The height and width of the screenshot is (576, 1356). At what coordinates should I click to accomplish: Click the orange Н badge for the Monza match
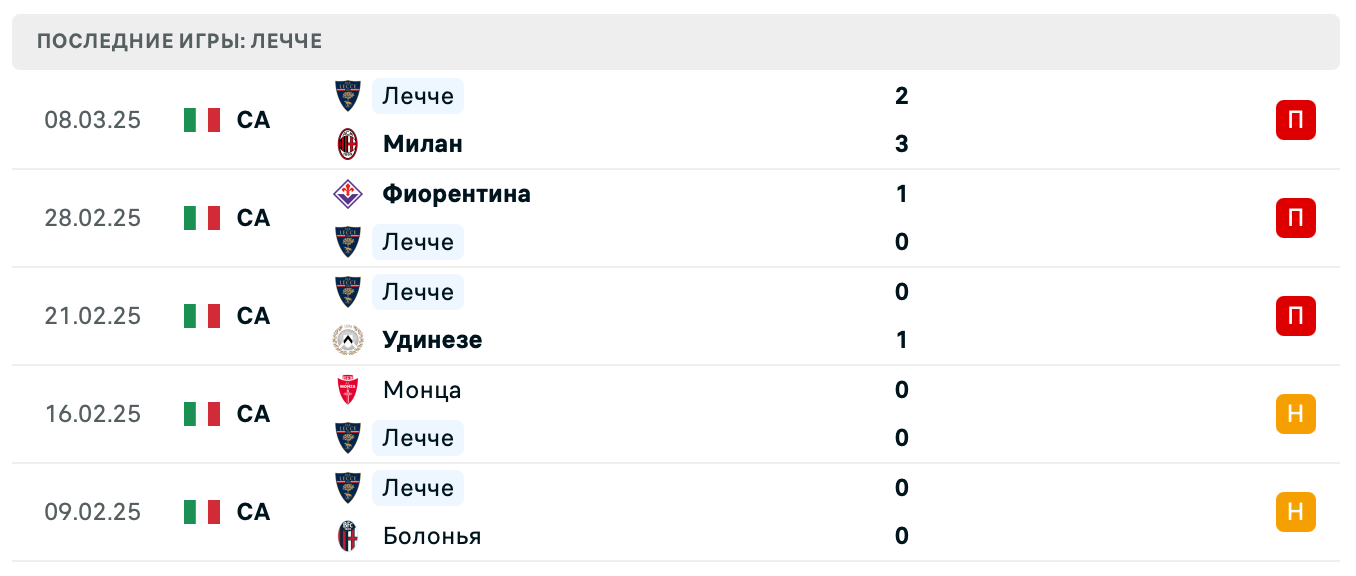(x=1296, y=413)
